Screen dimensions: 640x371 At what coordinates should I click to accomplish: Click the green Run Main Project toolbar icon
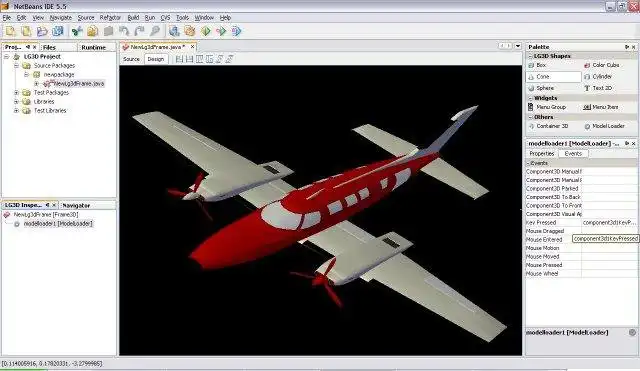coord(206,31)
